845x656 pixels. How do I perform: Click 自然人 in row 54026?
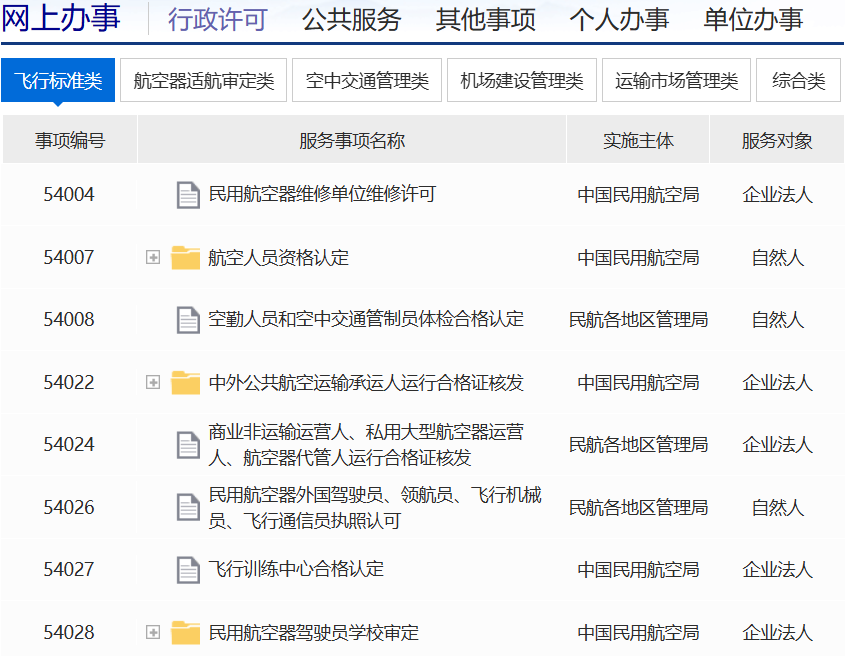point(777,507)
